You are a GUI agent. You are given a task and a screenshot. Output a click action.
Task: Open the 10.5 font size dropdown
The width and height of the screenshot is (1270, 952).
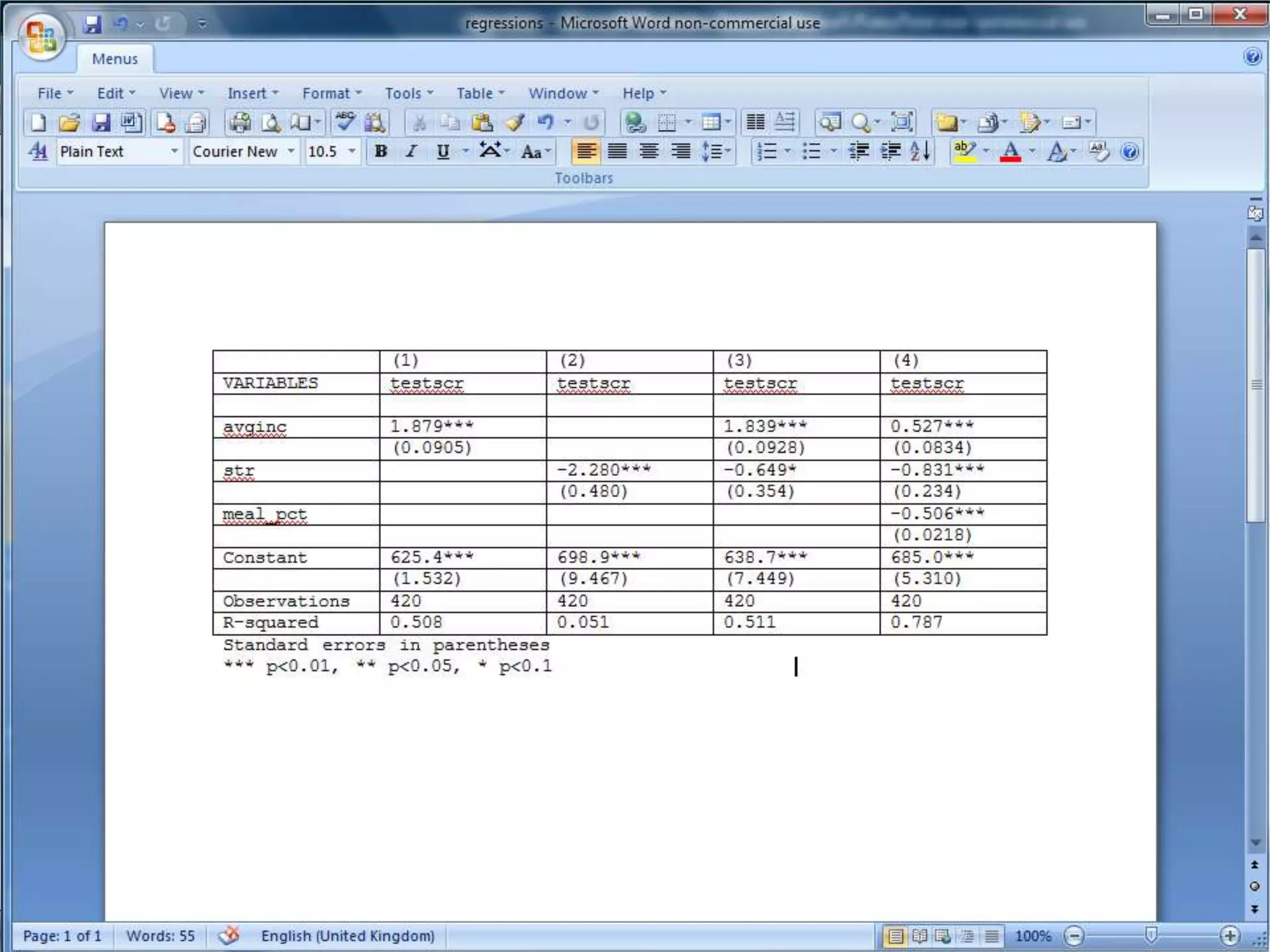pos(352,151)
